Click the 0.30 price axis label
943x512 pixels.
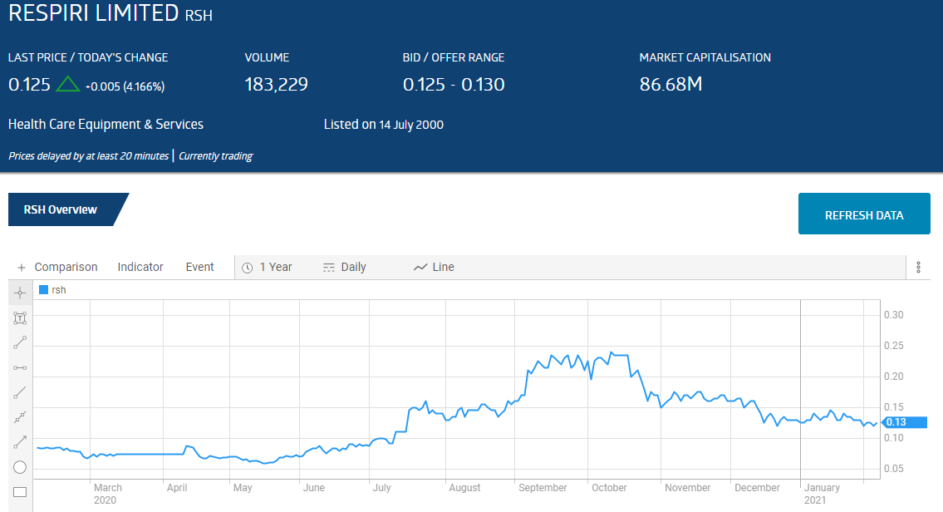click(893, 315)
